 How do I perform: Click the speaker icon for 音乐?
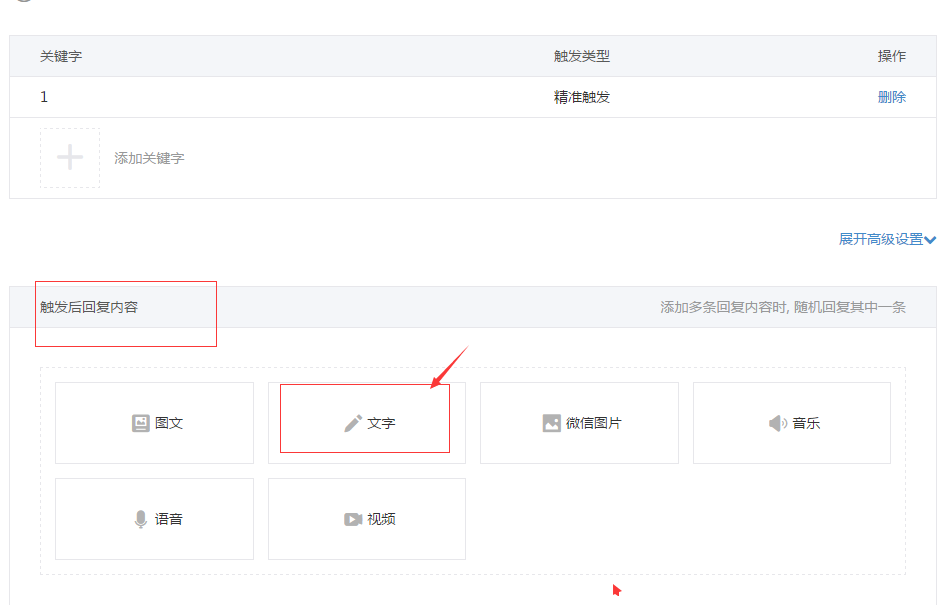pos(778,423)
